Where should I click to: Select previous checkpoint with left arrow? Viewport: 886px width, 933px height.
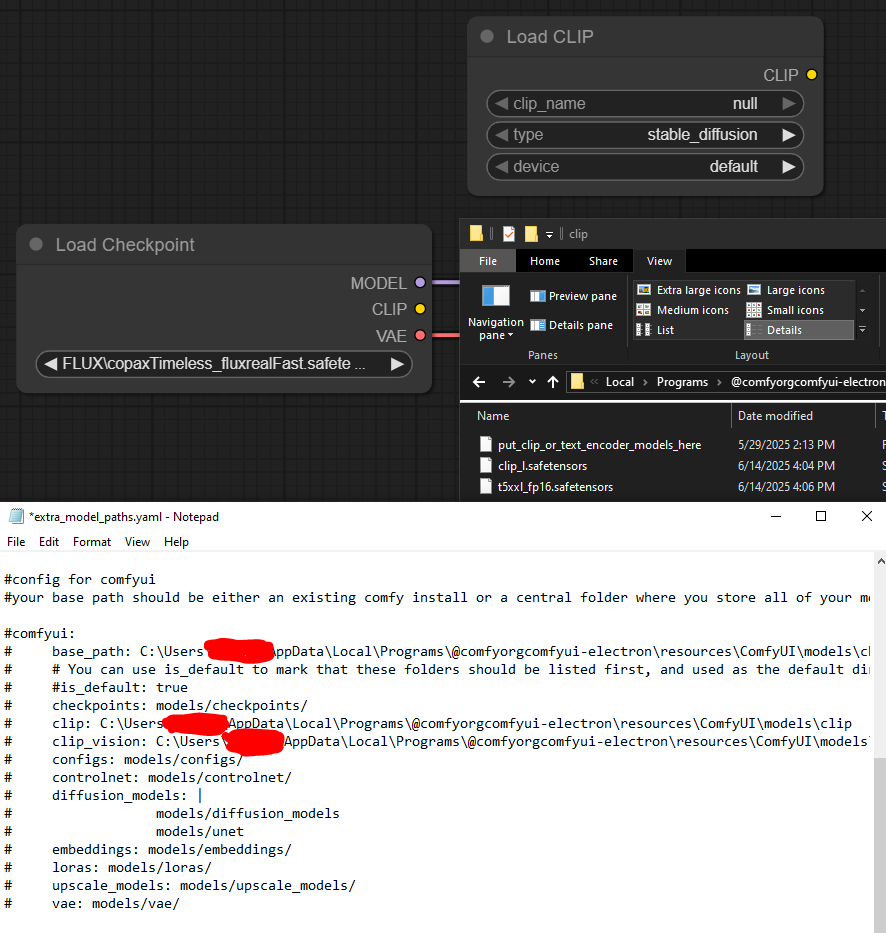click(51, 364)
